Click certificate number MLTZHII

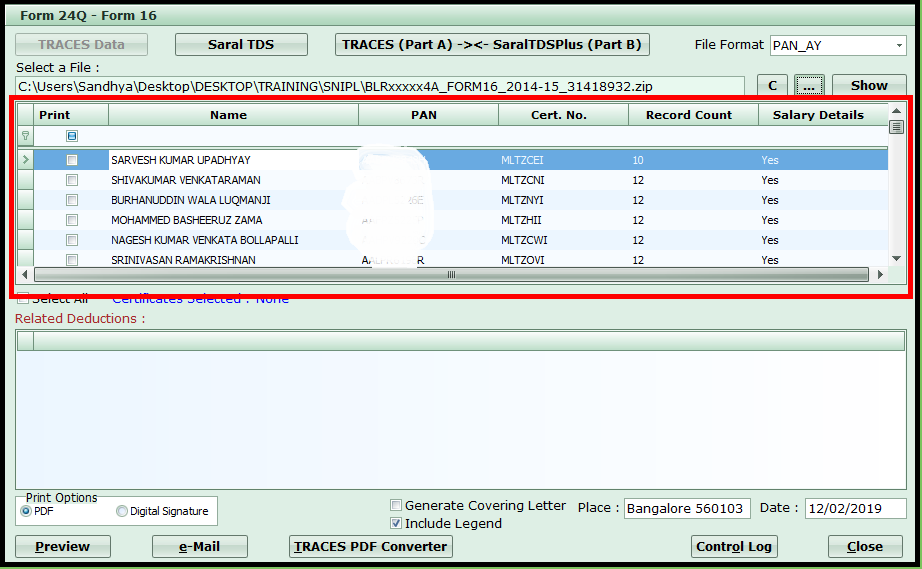point(521,220)
